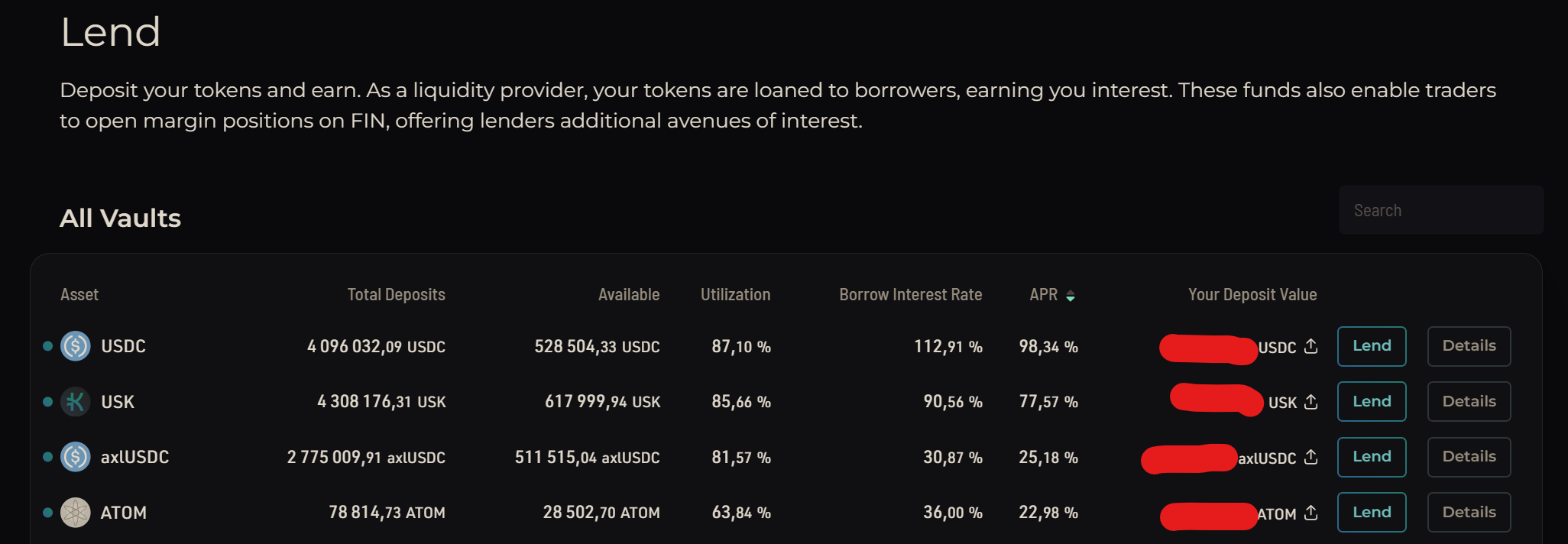Sort by the Utilization column header

click(x=735, y=295)
